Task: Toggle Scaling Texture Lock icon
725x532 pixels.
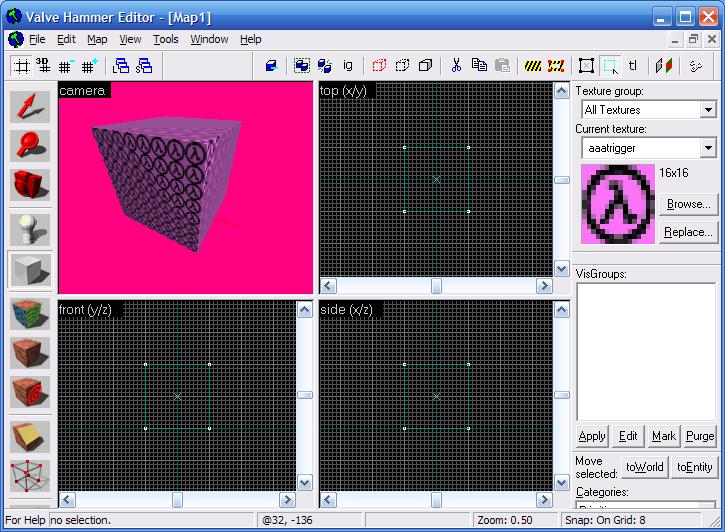Action: (664, 66)
